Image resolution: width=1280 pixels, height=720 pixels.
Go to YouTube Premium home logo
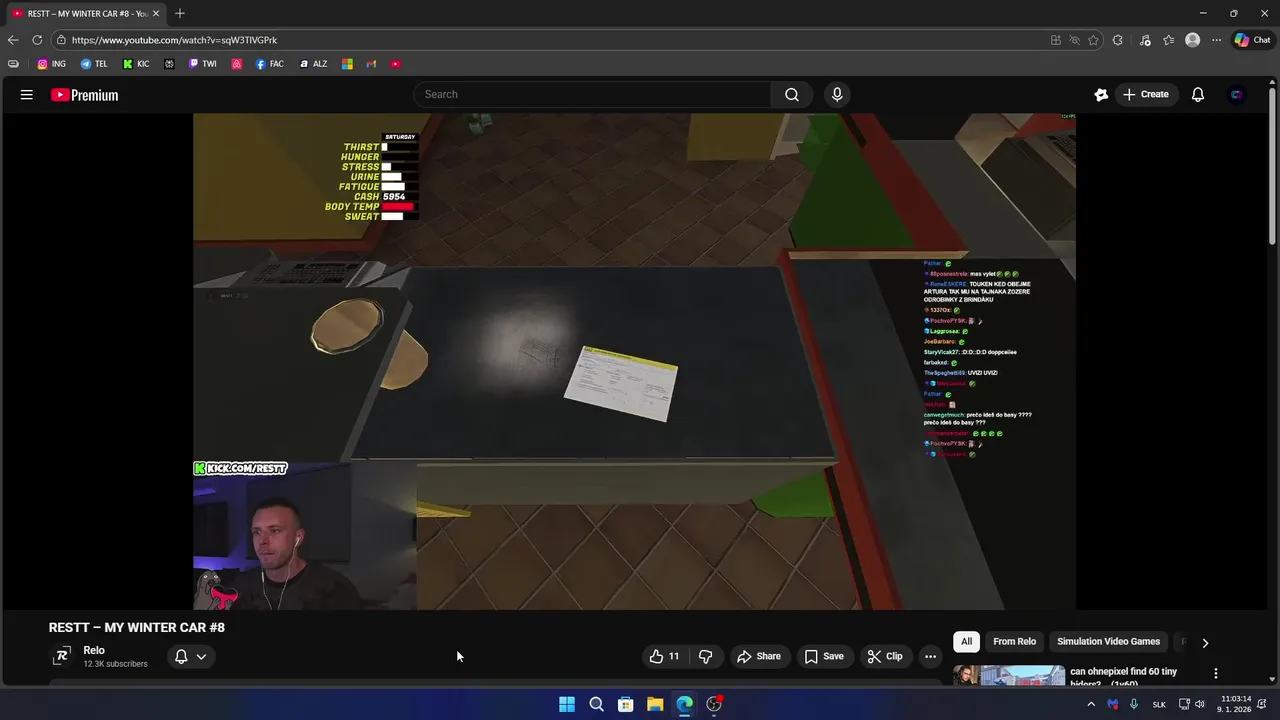tap(85, 95)
